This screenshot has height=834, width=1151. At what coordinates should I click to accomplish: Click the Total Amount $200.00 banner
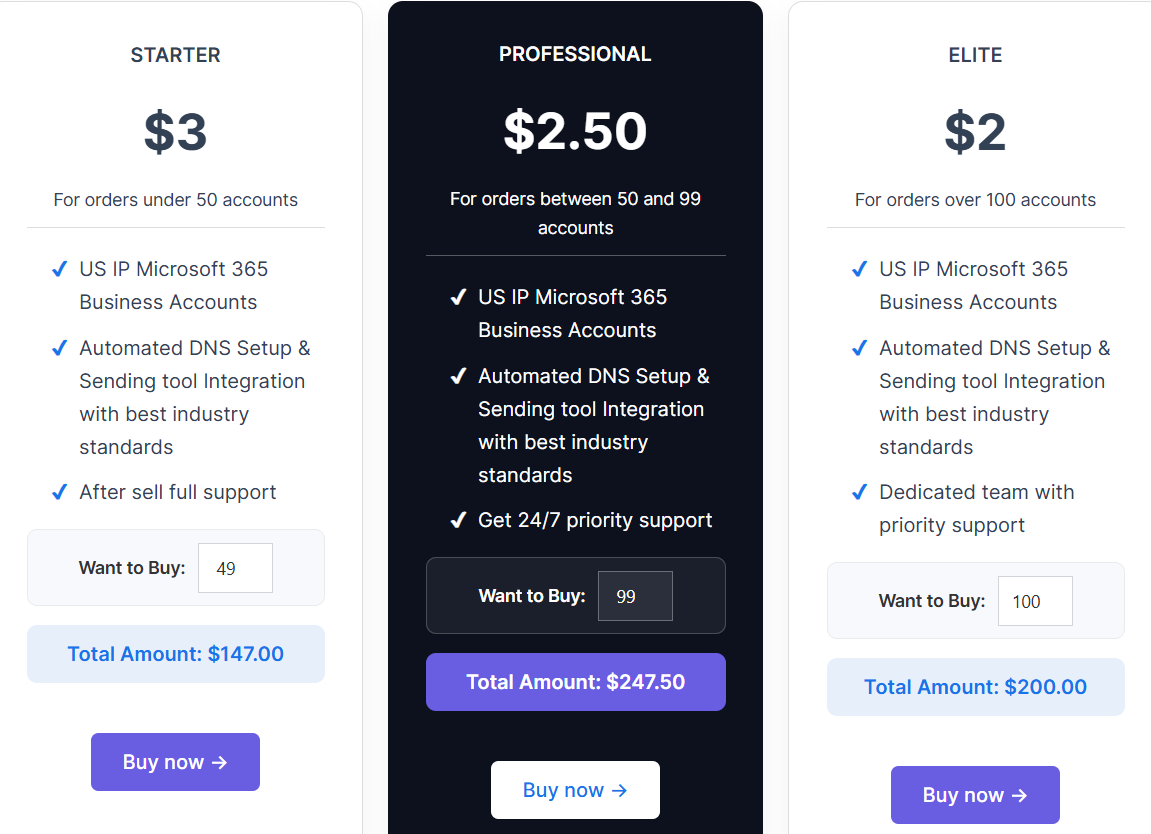tap(975, 687)
